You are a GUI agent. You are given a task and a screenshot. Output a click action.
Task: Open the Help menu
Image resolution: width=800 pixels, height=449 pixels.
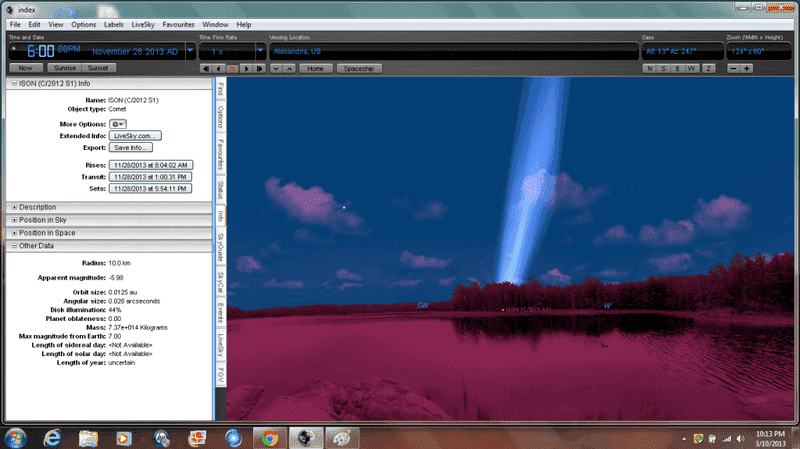click(x=244, y=24)
